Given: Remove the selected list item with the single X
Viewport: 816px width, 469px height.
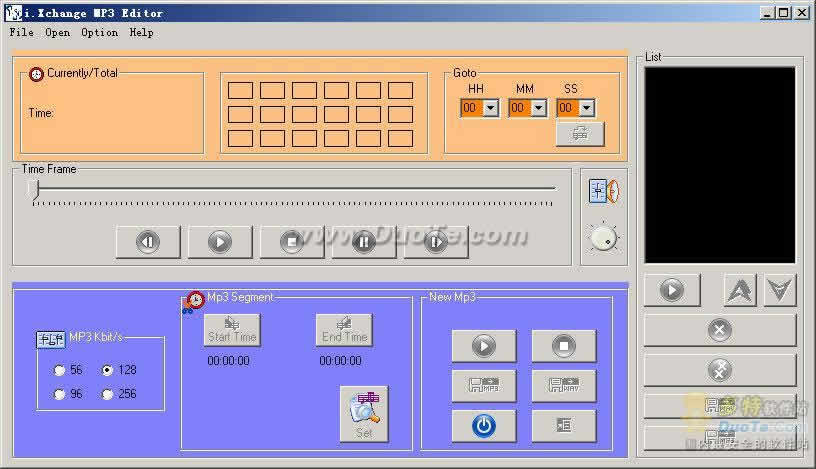Looking at the screenshot, I should pos(720,330).
